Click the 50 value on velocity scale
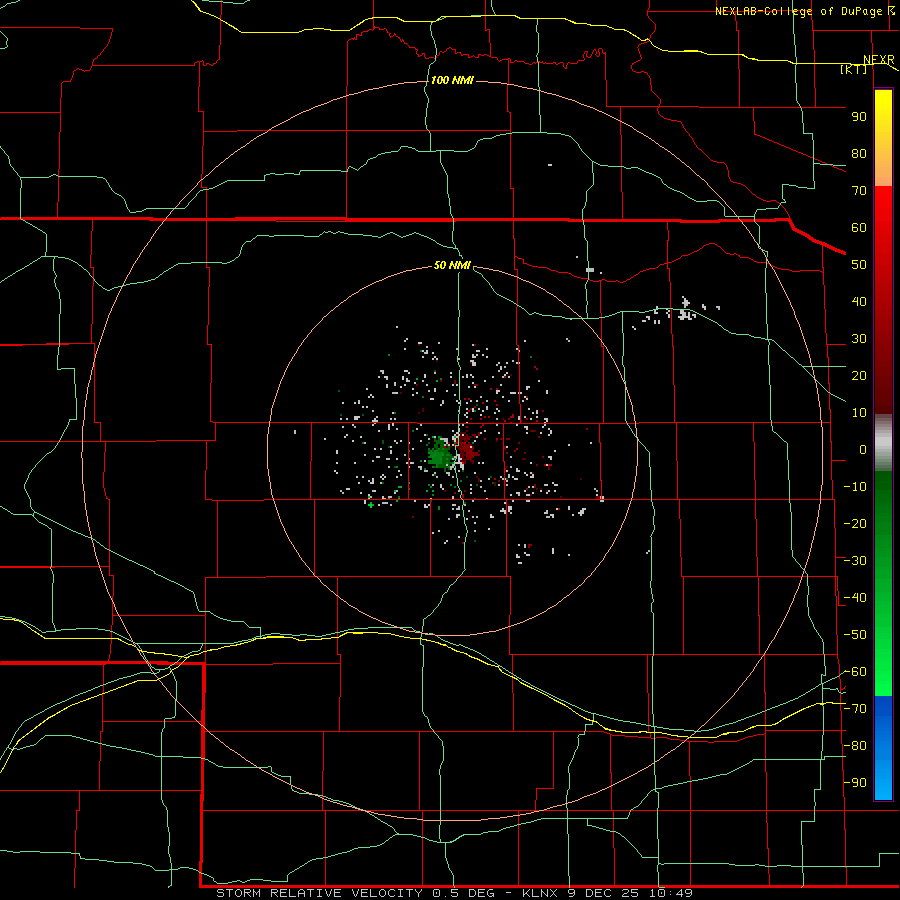The height and width of the screenshot is (900, 900). (859, 265)
